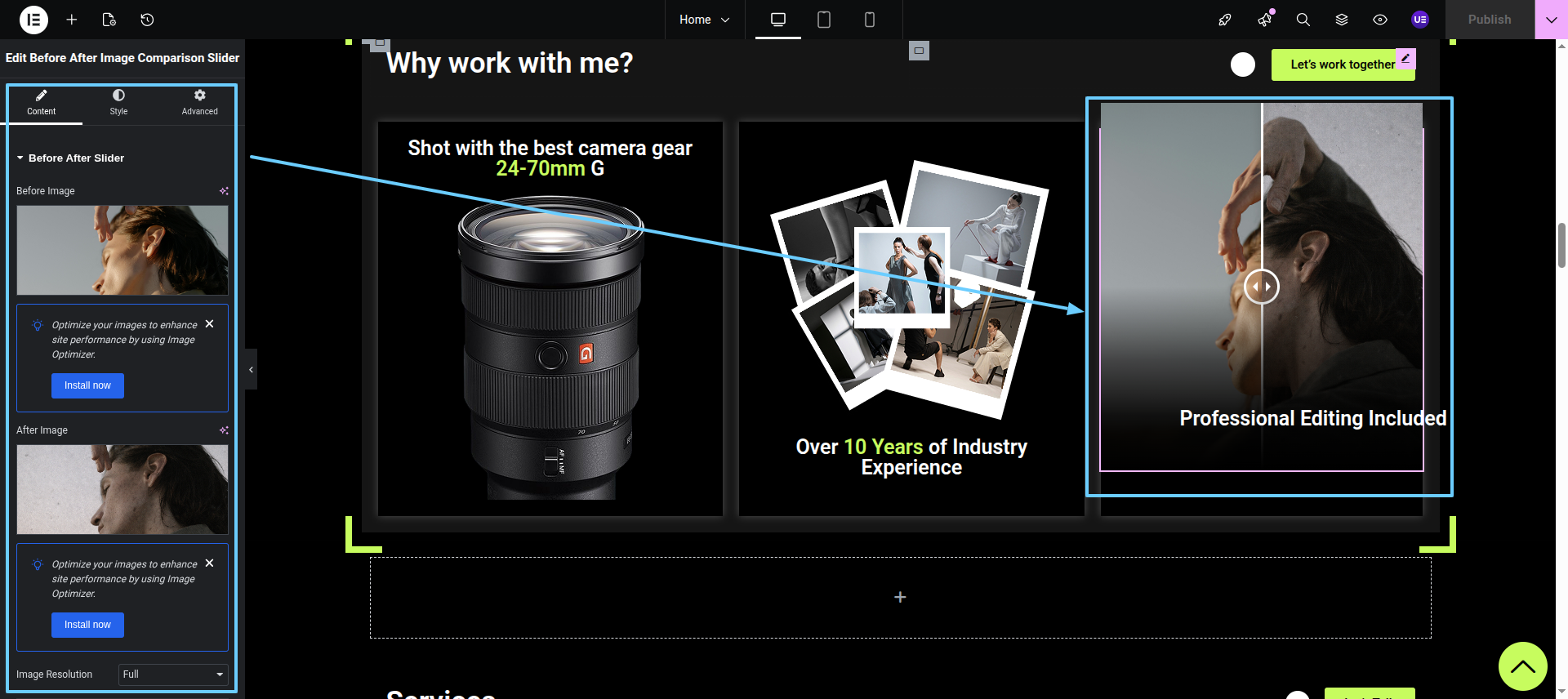
Task: Open the Finder search icon
Action: click(x=1303, y=20)
